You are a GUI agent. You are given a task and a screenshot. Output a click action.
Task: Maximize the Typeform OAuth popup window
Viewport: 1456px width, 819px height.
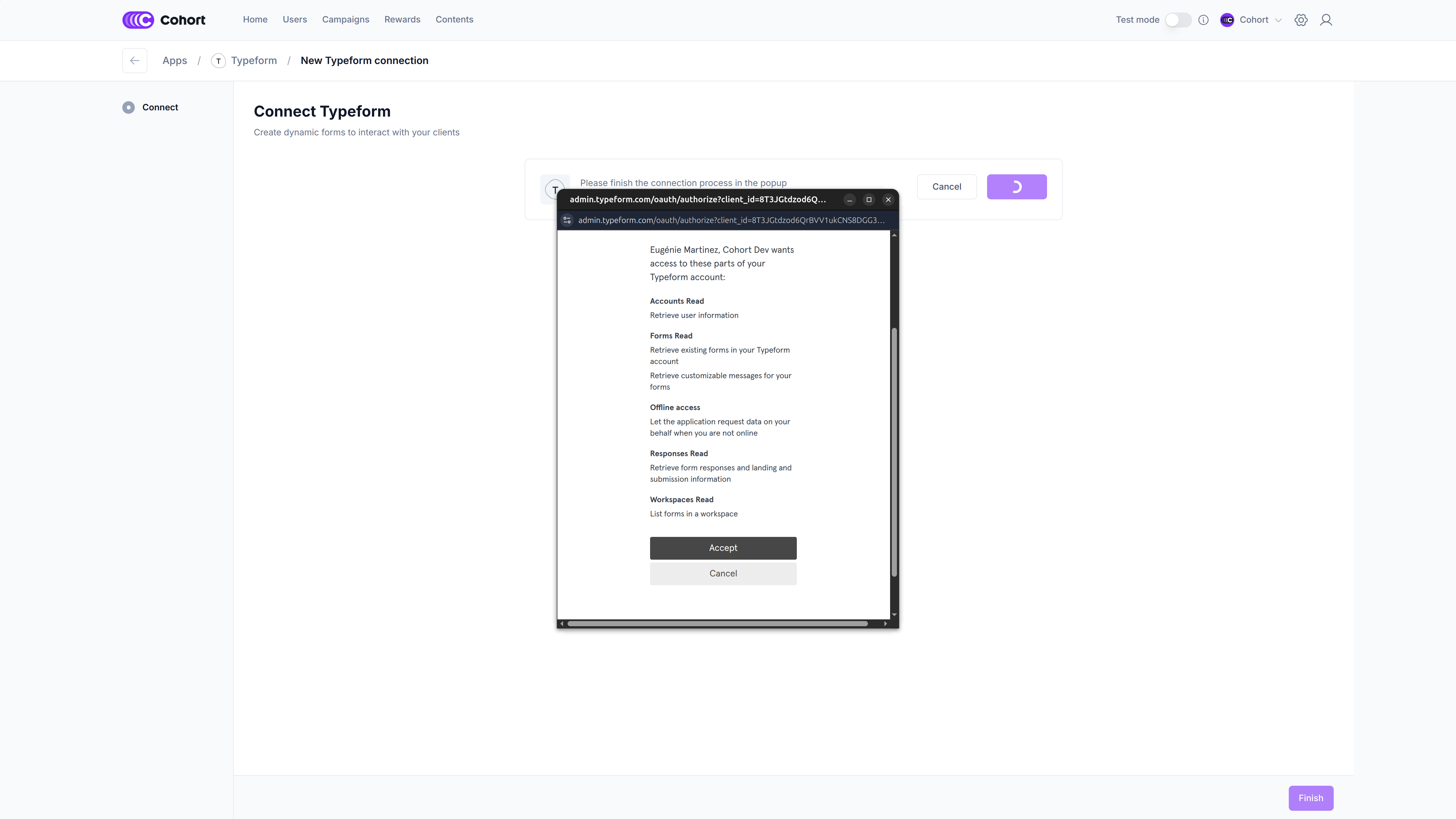click(869, 200)
